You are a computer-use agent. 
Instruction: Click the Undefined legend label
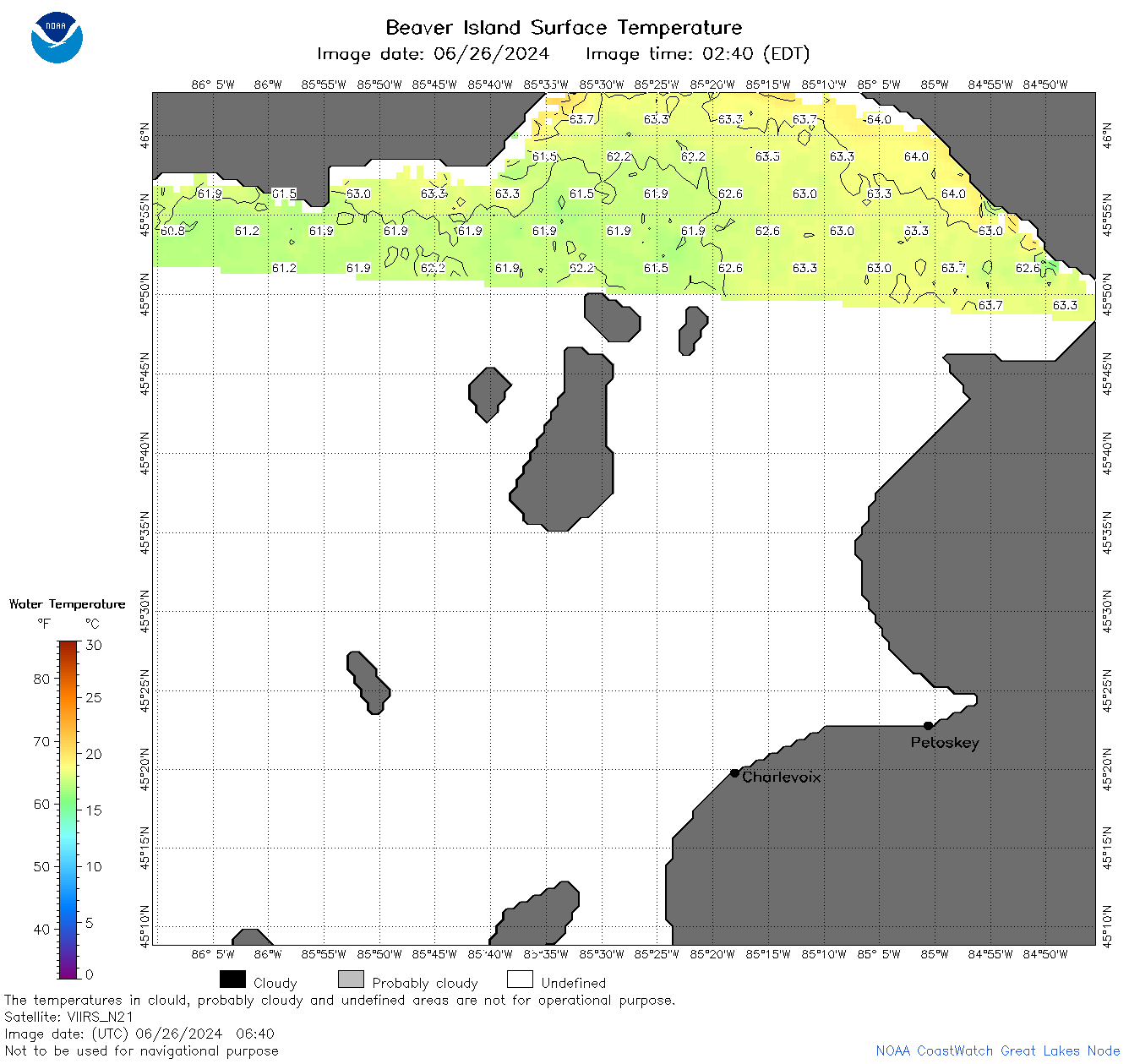tap(574, 983)
